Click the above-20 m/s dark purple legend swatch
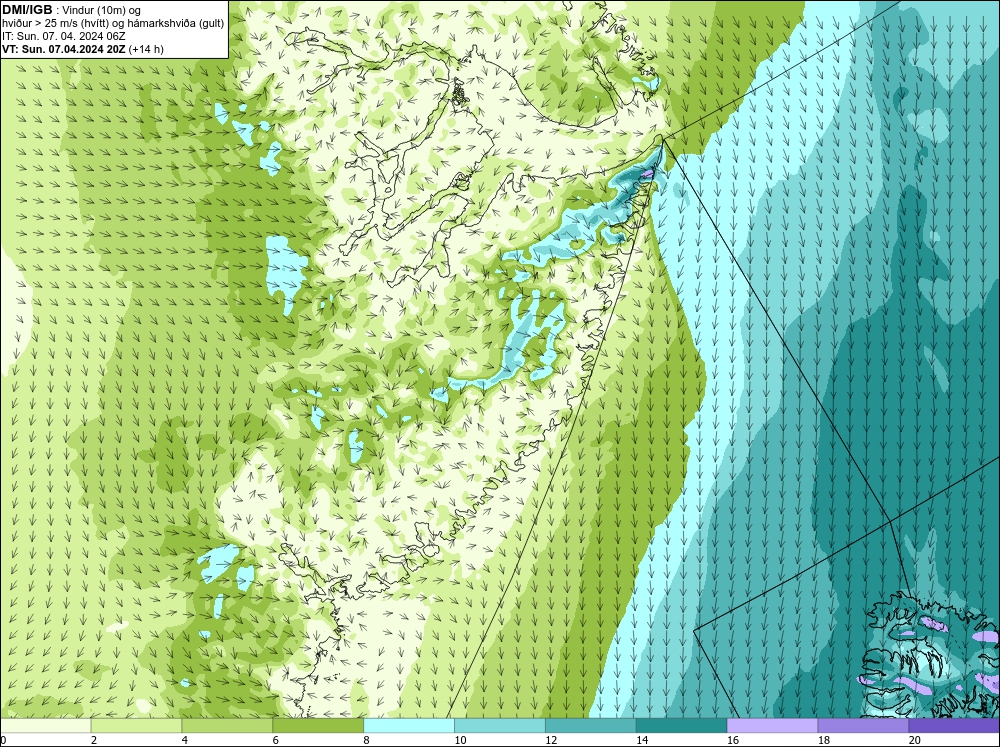1000x747 pixels. (954, 725)
